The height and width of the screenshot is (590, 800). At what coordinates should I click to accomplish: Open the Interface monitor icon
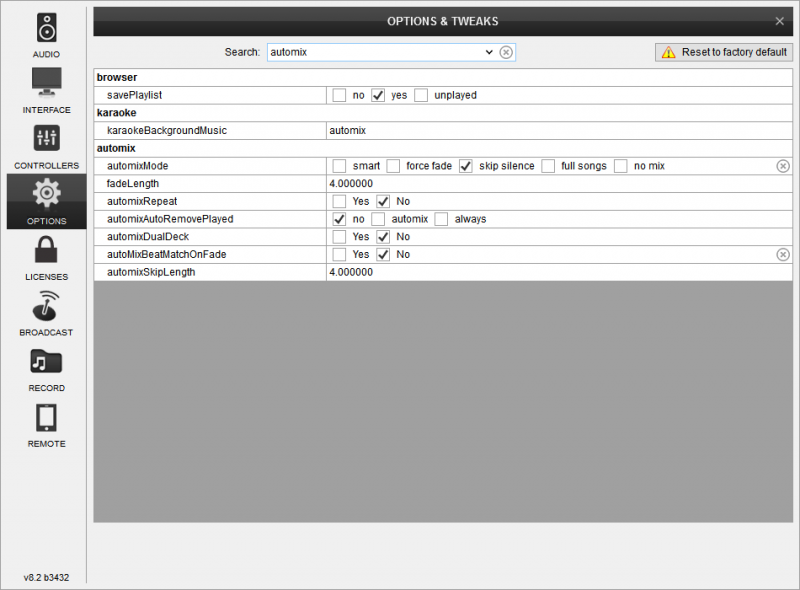point(46,83)
